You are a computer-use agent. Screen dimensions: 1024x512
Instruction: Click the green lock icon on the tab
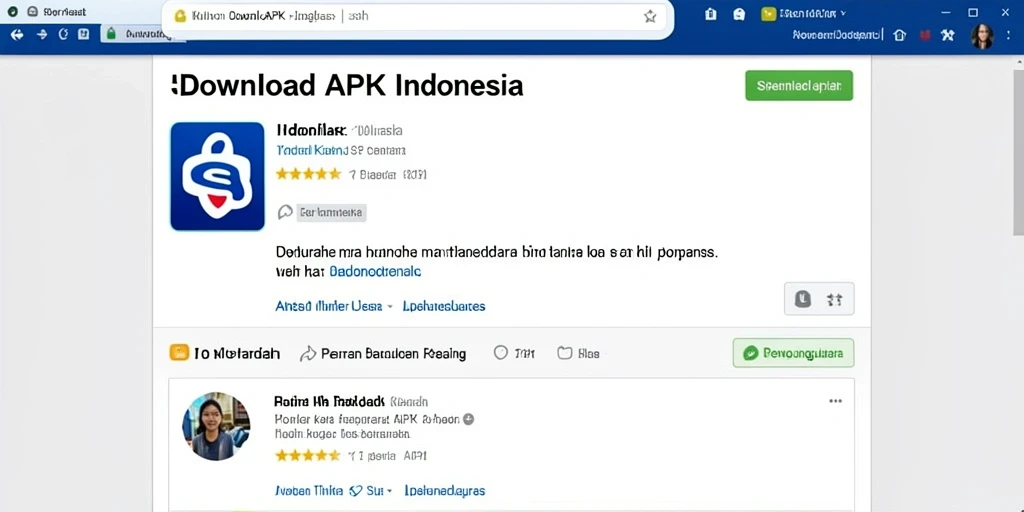pos(111,34)
